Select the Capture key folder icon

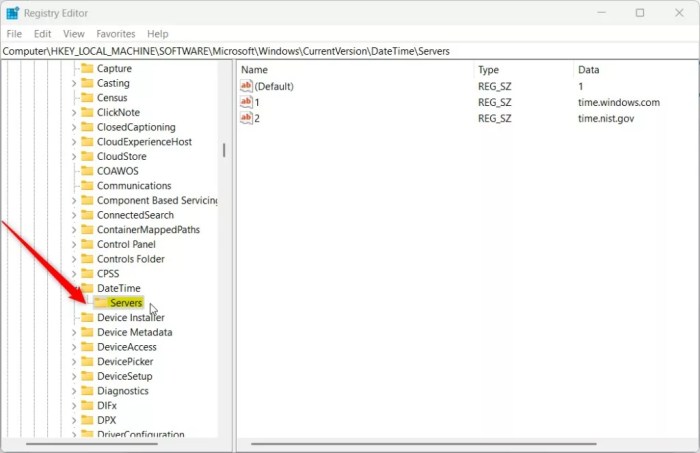[87, 68]
